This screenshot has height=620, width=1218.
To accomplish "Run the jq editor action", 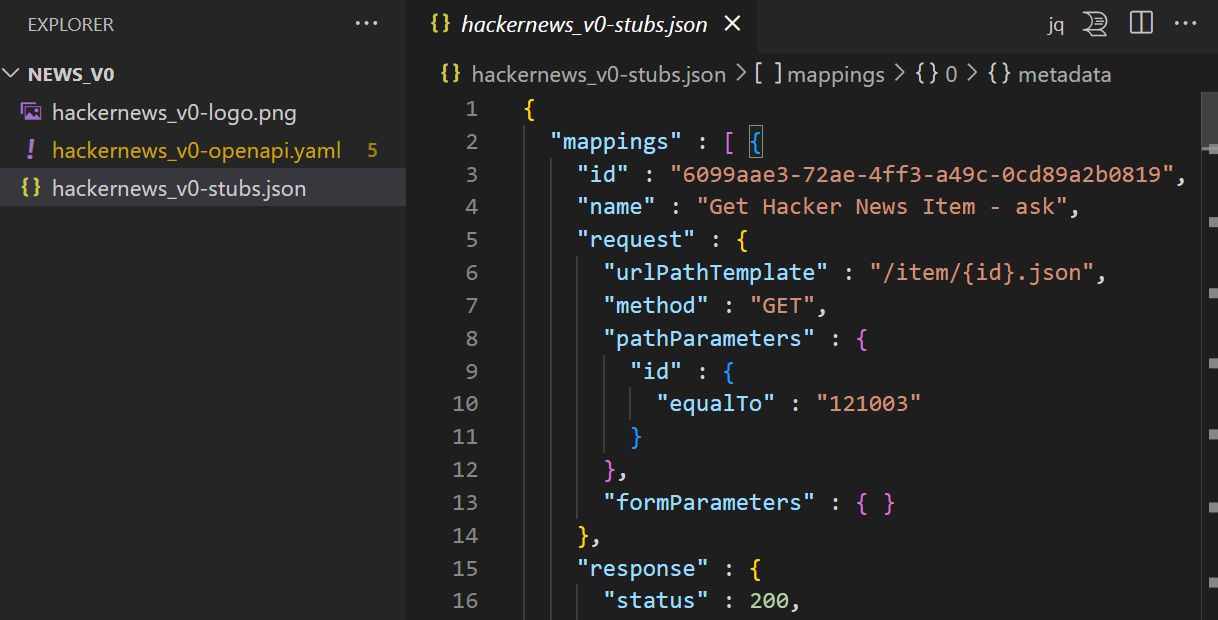I will pyautogui.click(x=1056, y=25).
